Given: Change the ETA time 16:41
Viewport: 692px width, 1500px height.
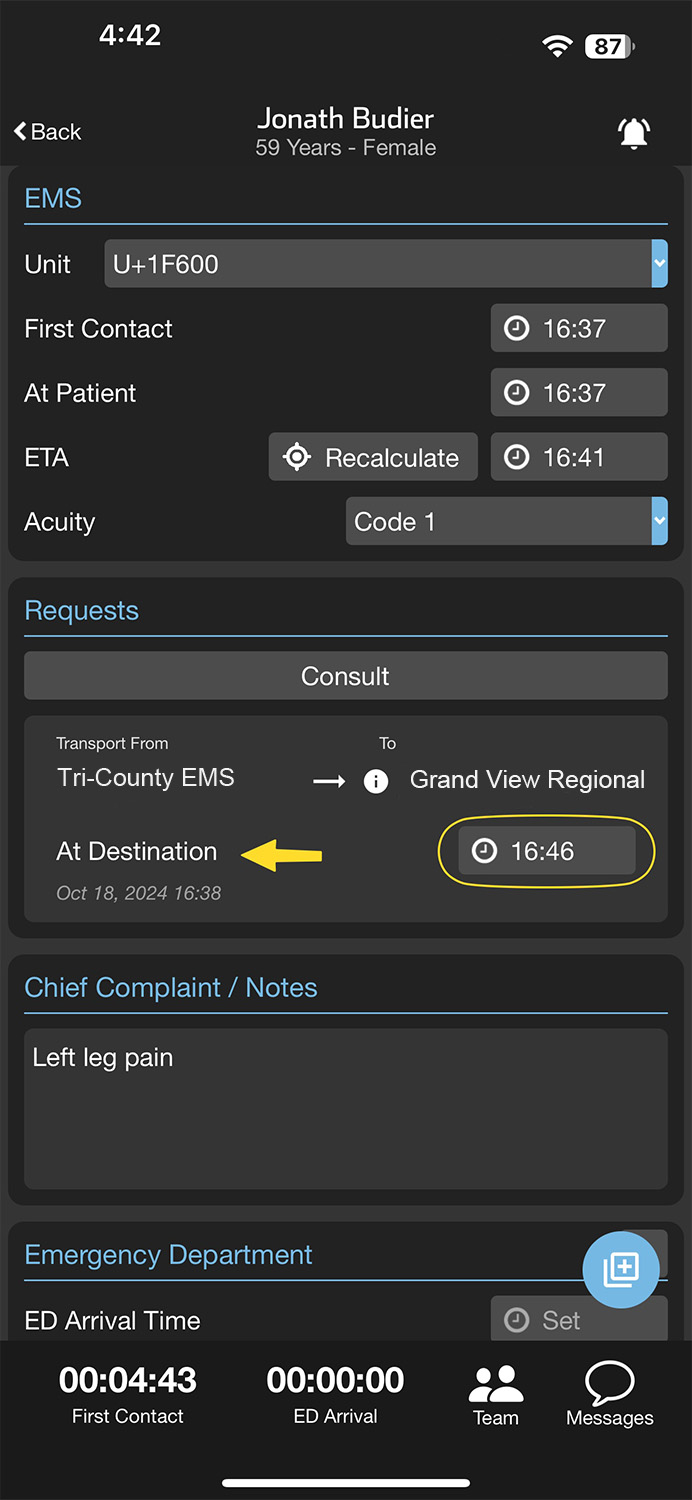Looking at the screenshot, I should [x=578, y=457].
